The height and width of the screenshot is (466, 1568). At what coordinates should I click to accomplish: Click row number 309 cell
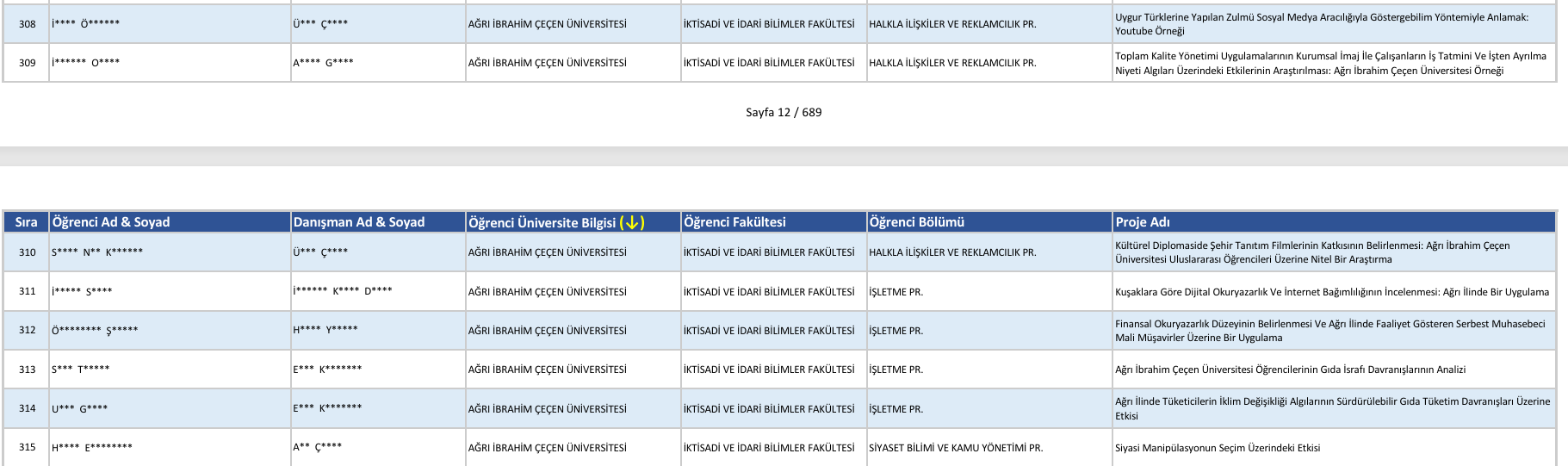[28, 63]
